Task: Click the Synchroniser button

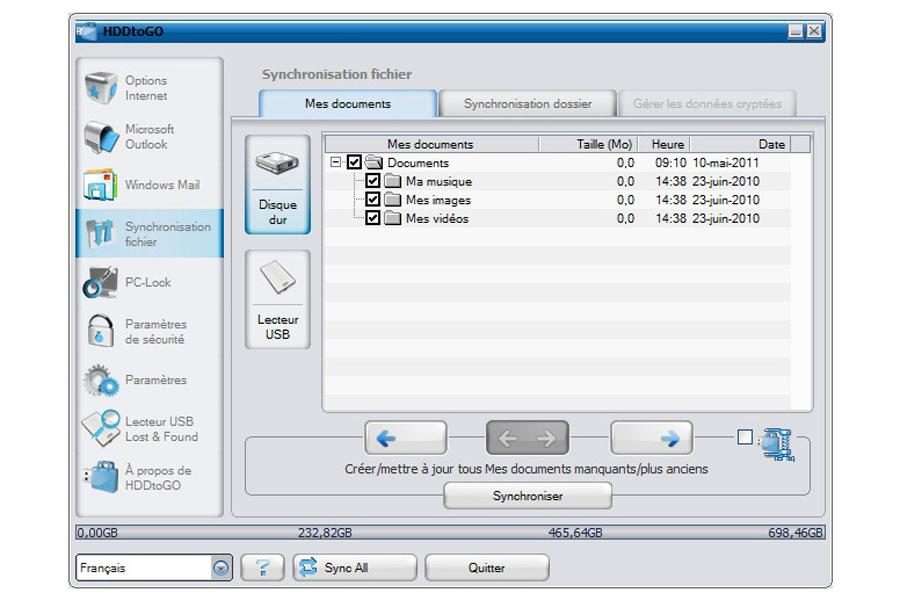Action: coord(527,496)
